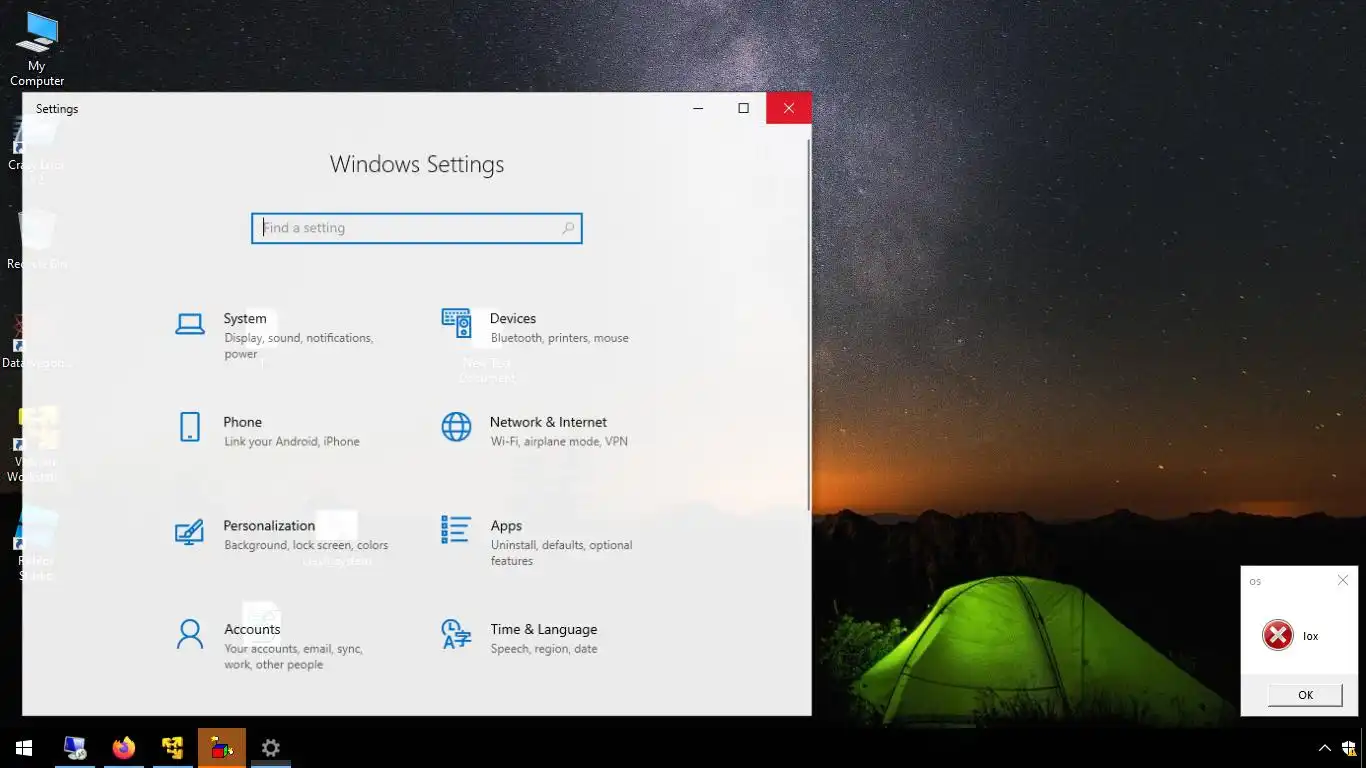Click the Settings window vertical scrollbar

point(808,325)
